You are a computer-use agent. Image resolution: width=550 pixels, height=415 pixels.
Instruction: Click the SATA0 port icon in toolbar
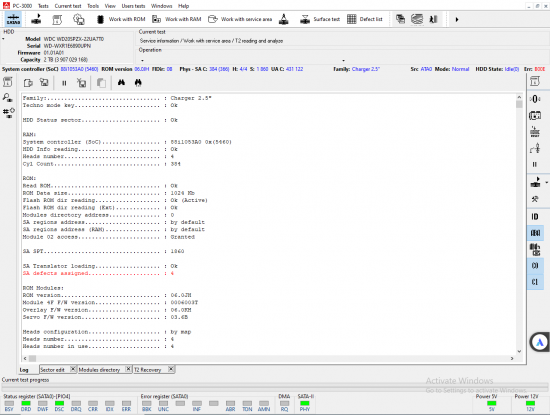tap(13, 19)
